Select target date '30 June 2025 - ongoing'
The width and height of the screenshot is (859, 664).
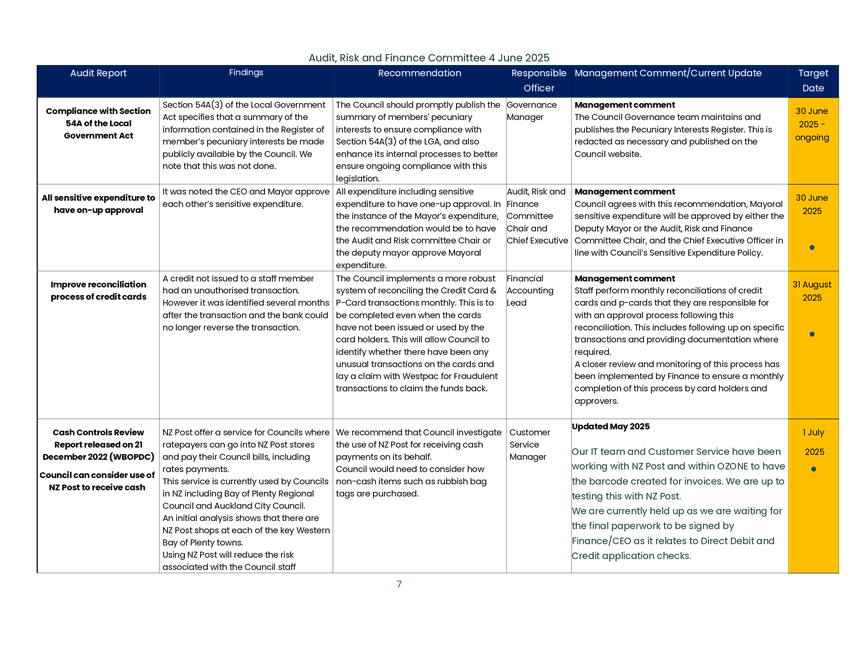pos(812,124)
